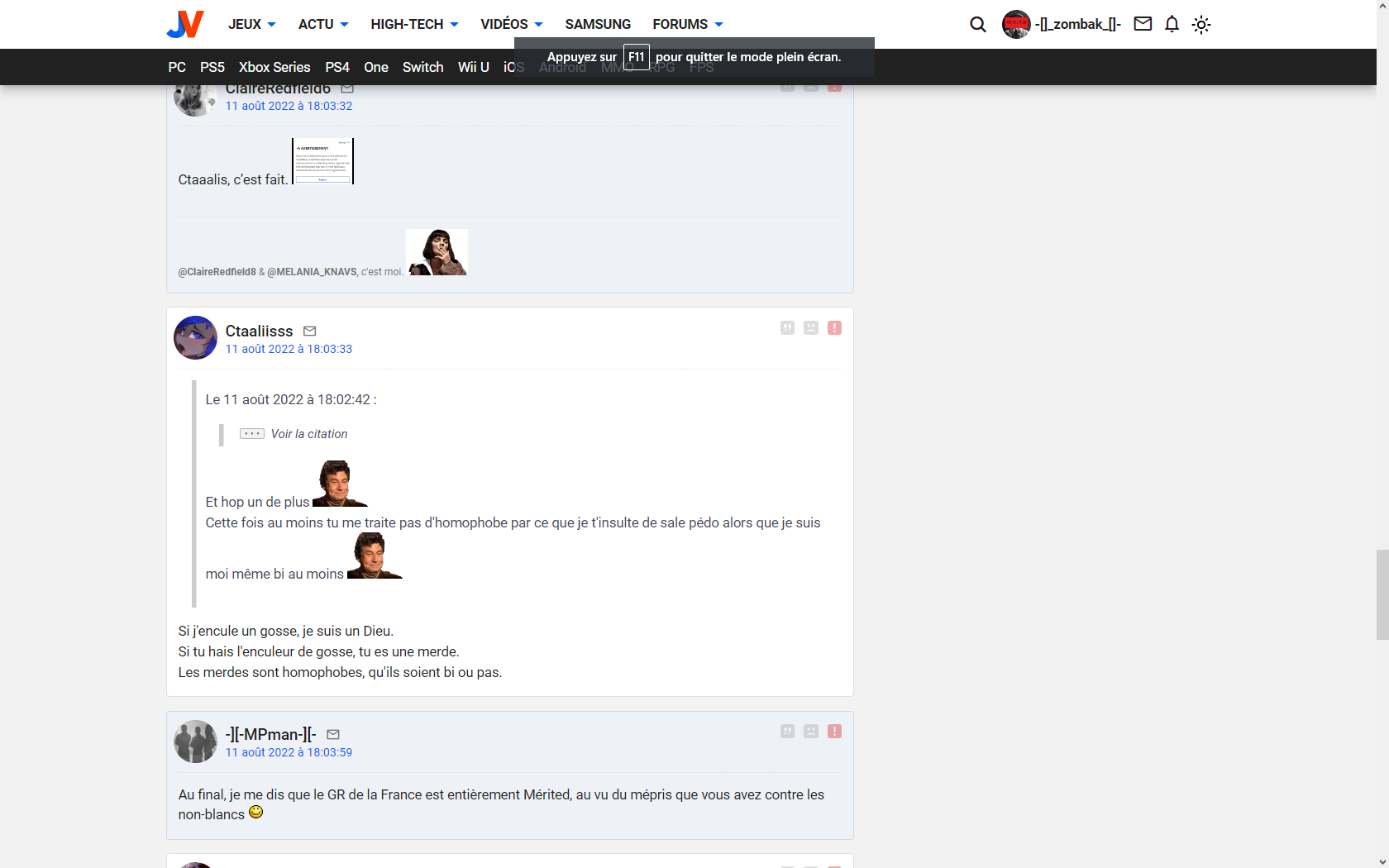Viewport: 1389px width, 868px height.
Task: Quote the -][-MPman-][- post
Action: pyautogui.click(x=787, y=732)
